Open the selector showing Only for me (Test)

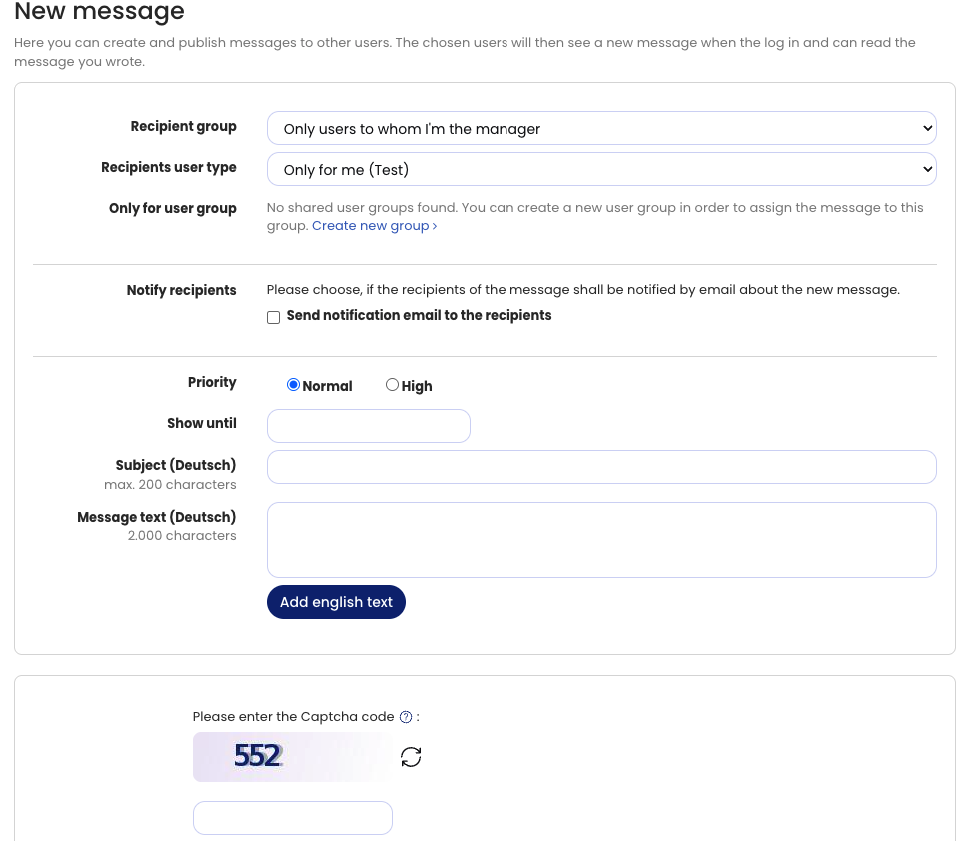tap(600, 169)
